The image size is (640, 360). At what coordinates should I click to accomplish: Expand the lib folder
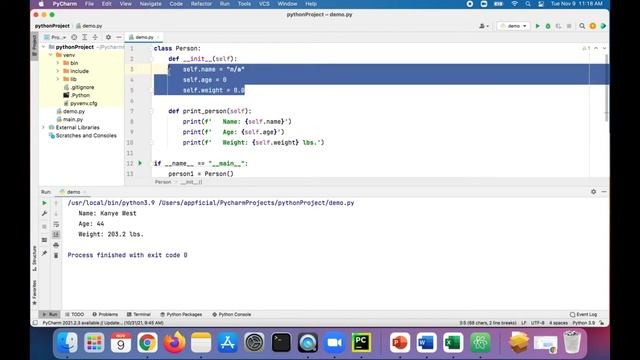(58, 79)
